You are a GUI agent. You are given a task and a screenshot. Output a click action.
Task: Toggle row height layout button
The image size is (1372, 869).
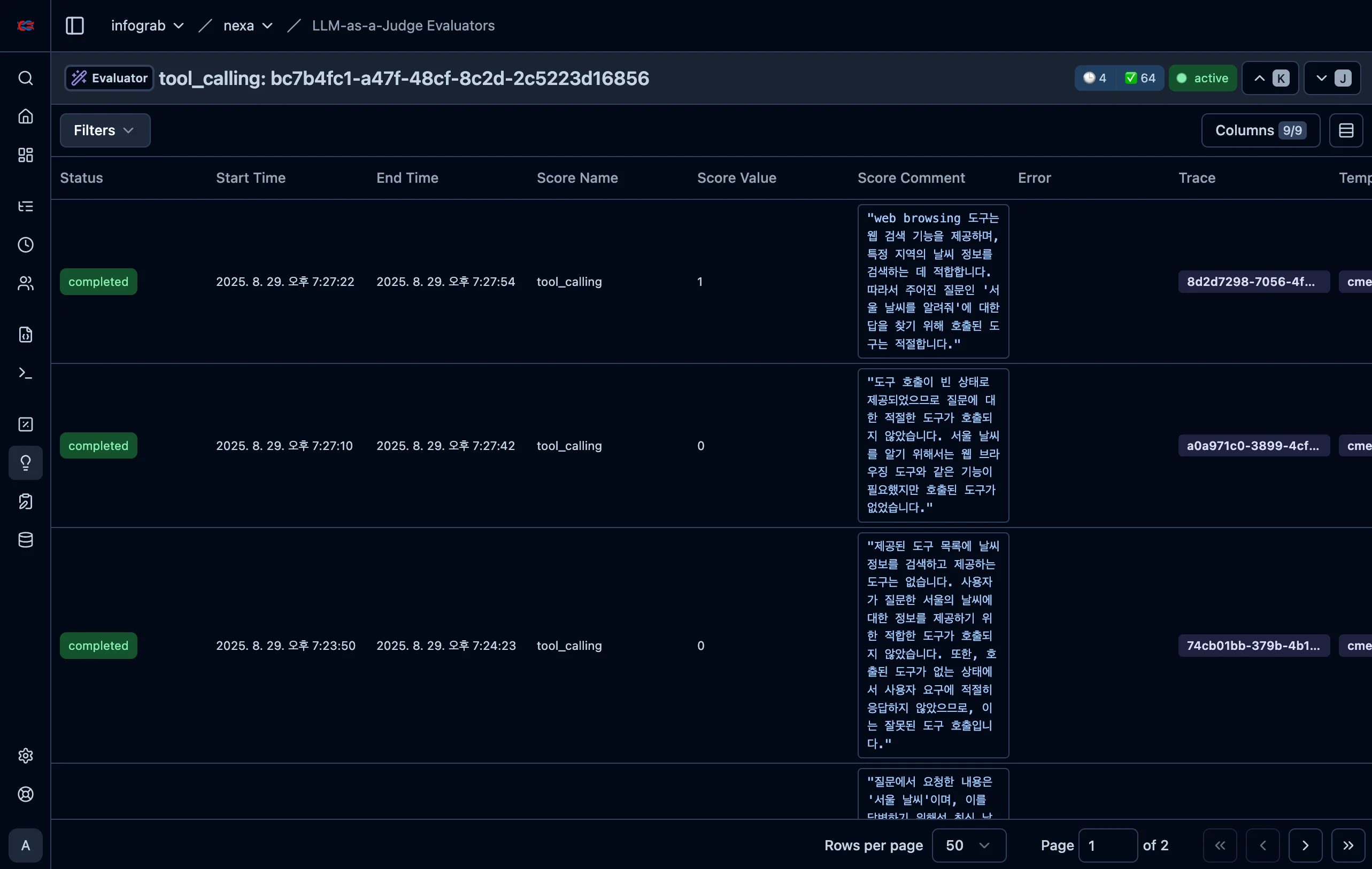[1346, 130]
